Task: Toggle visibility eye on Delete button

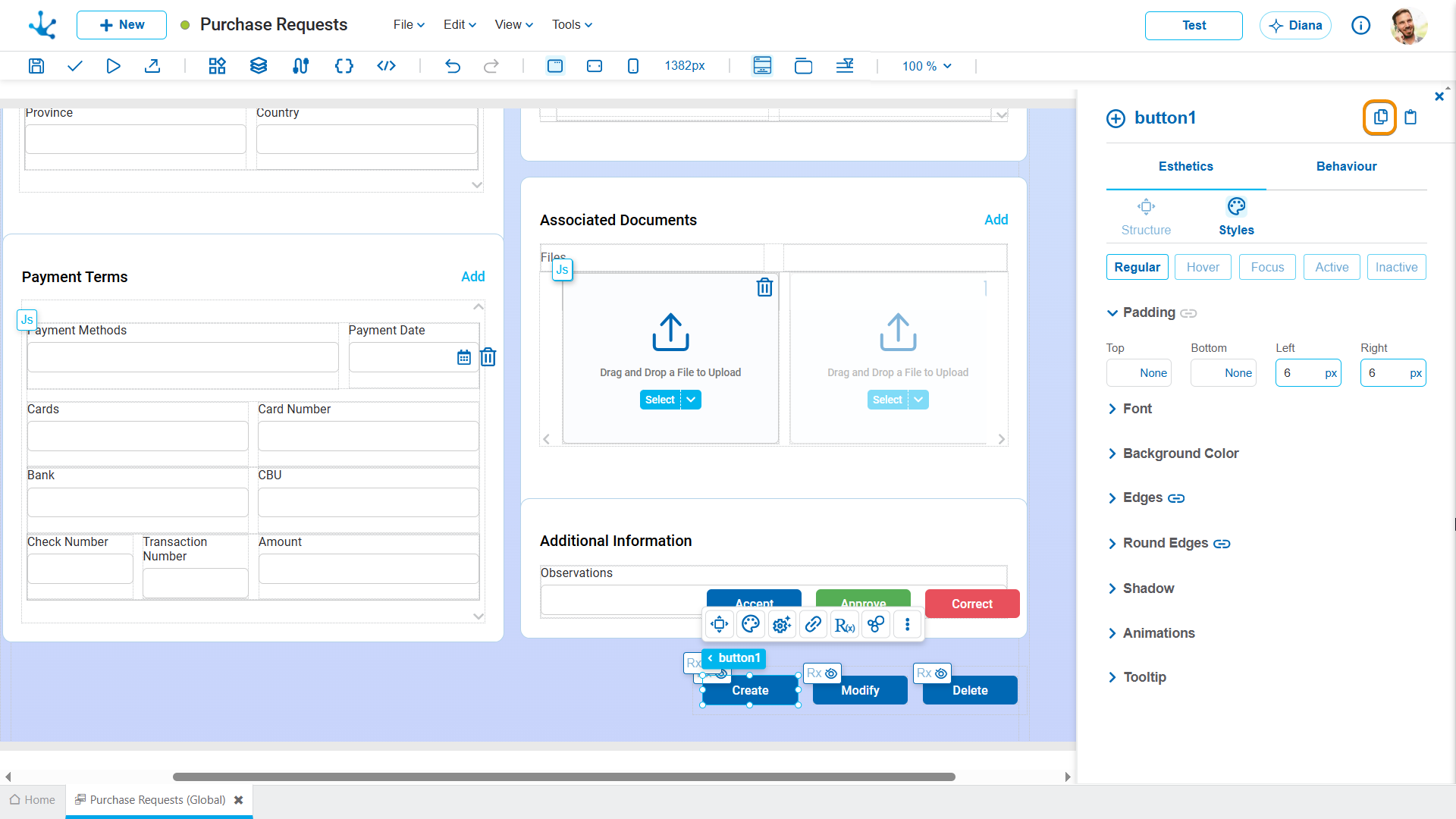Action: (x=941, y=673)
